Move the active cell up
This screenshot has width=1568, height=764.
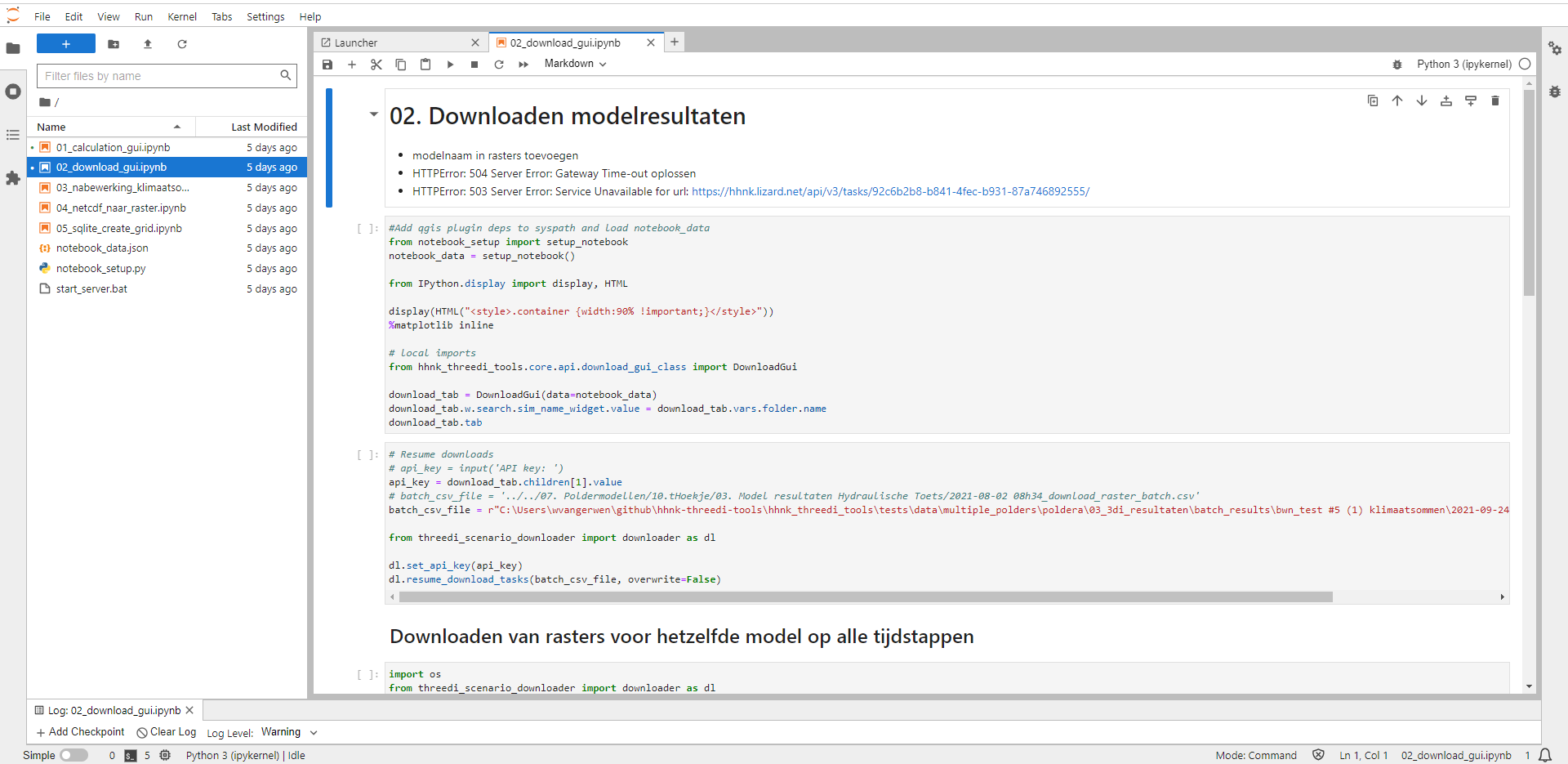[x=1397, y=101]
